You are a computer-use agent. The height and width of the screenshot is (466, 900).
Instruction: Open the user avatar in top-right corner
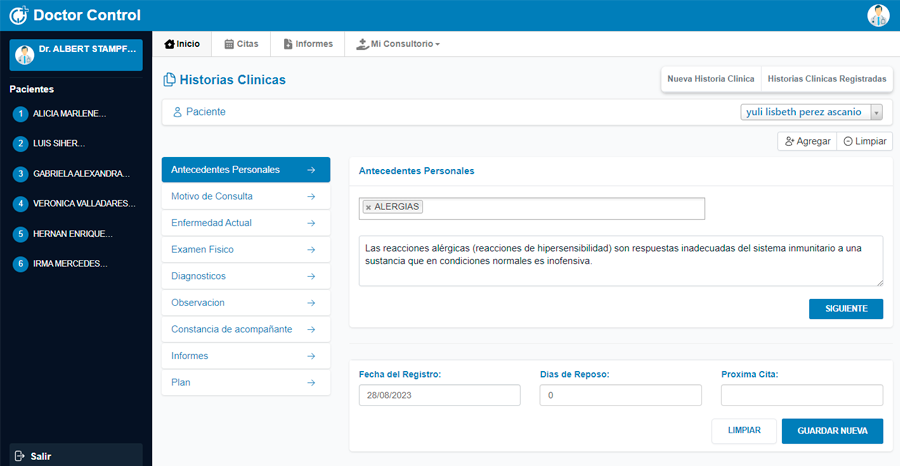[878, 16]
